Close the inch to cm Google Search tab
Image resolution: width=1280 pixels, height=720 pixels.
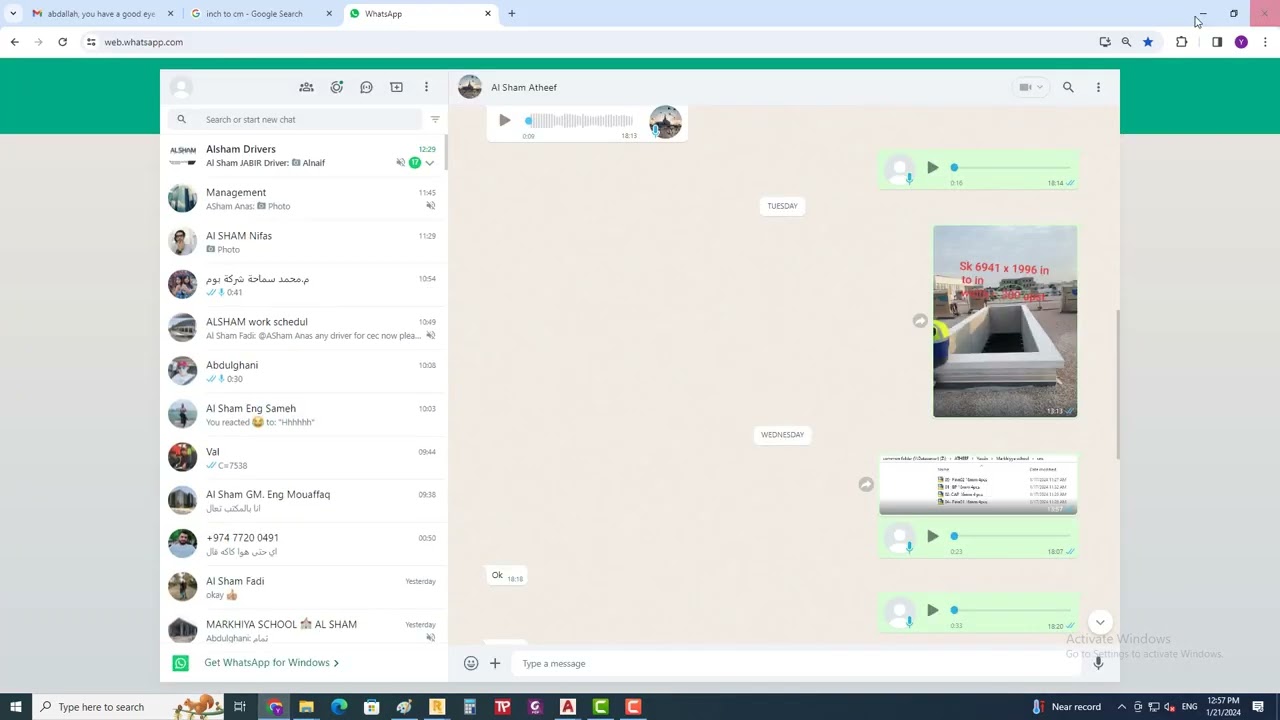(329, 14)
